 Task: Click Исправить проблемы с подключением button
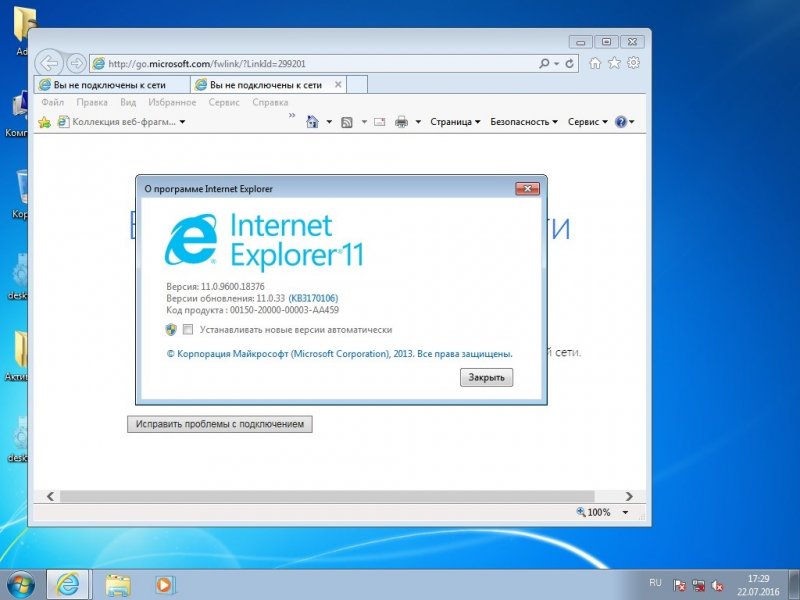pos(219,424)
